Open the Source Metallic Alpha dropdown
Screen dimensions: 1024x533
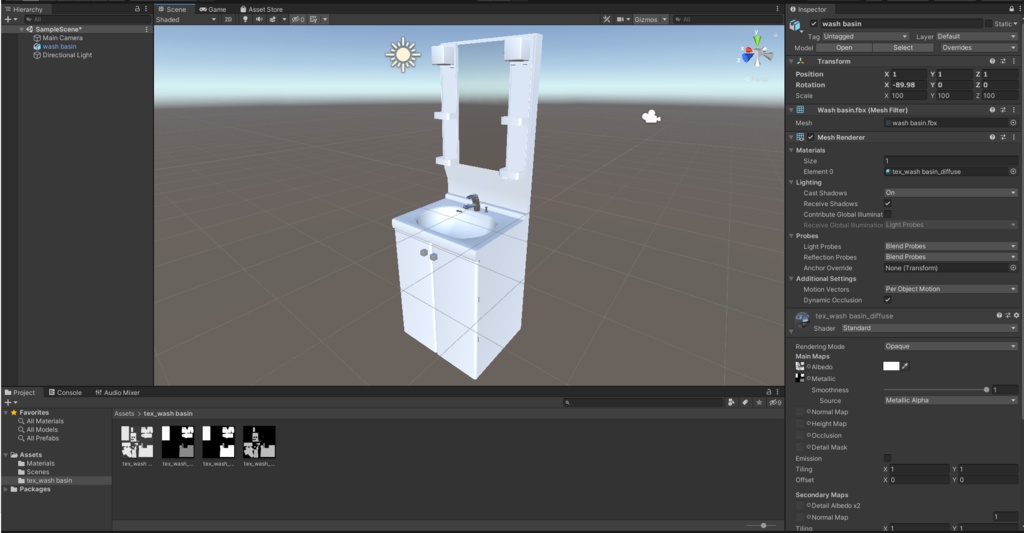pos(951,400)
